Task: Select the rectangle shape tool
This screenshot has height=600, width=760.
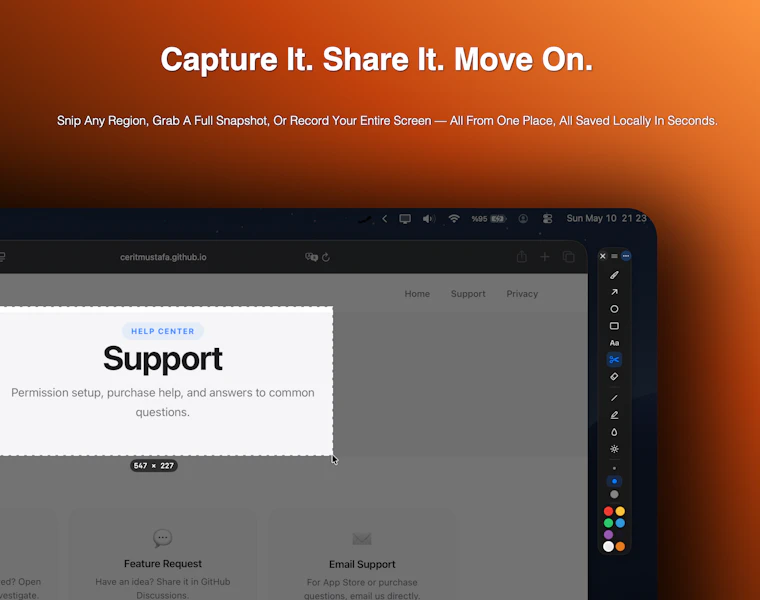Action: click(614, 326)
